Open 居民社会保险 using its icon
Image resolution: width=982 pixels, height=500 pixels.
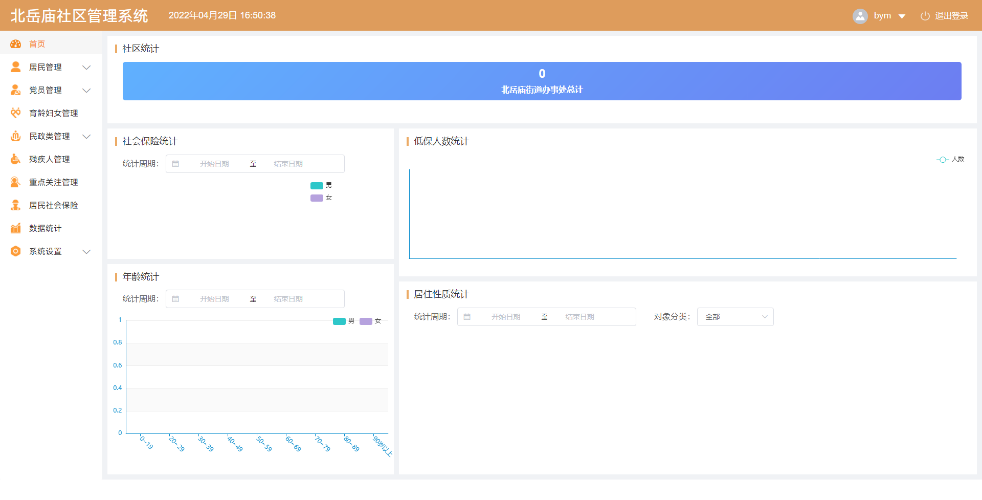(x=16, y=205)
